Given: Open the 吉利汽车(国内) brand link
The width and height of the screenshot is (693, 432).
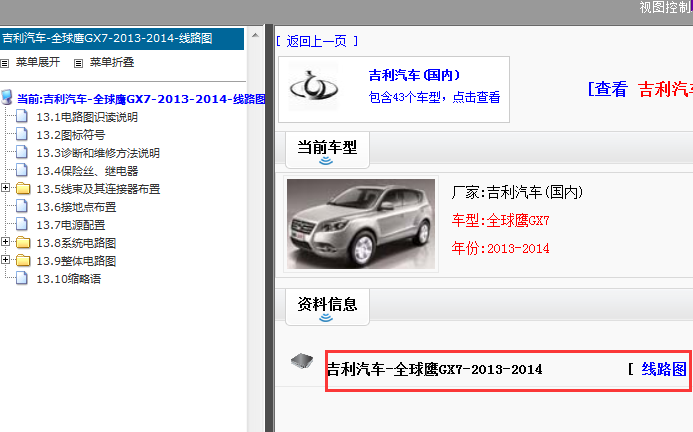Looking at the screenshot, I should [414, 75].
